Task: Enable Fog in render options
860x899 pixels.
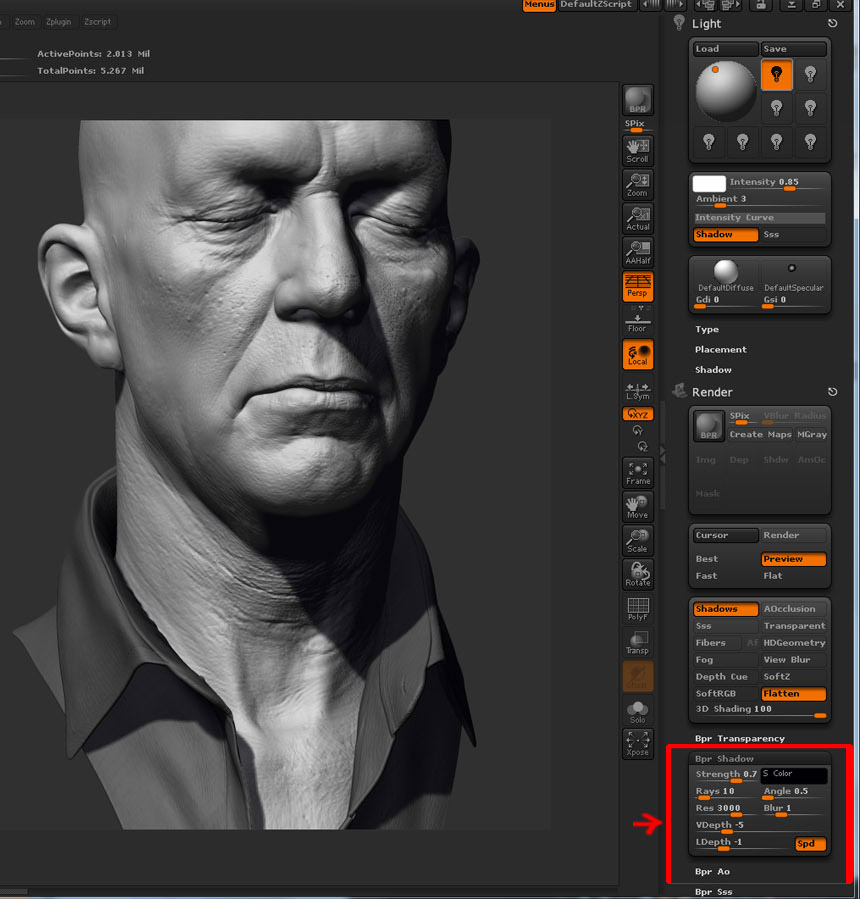Action: click(725, 660)
